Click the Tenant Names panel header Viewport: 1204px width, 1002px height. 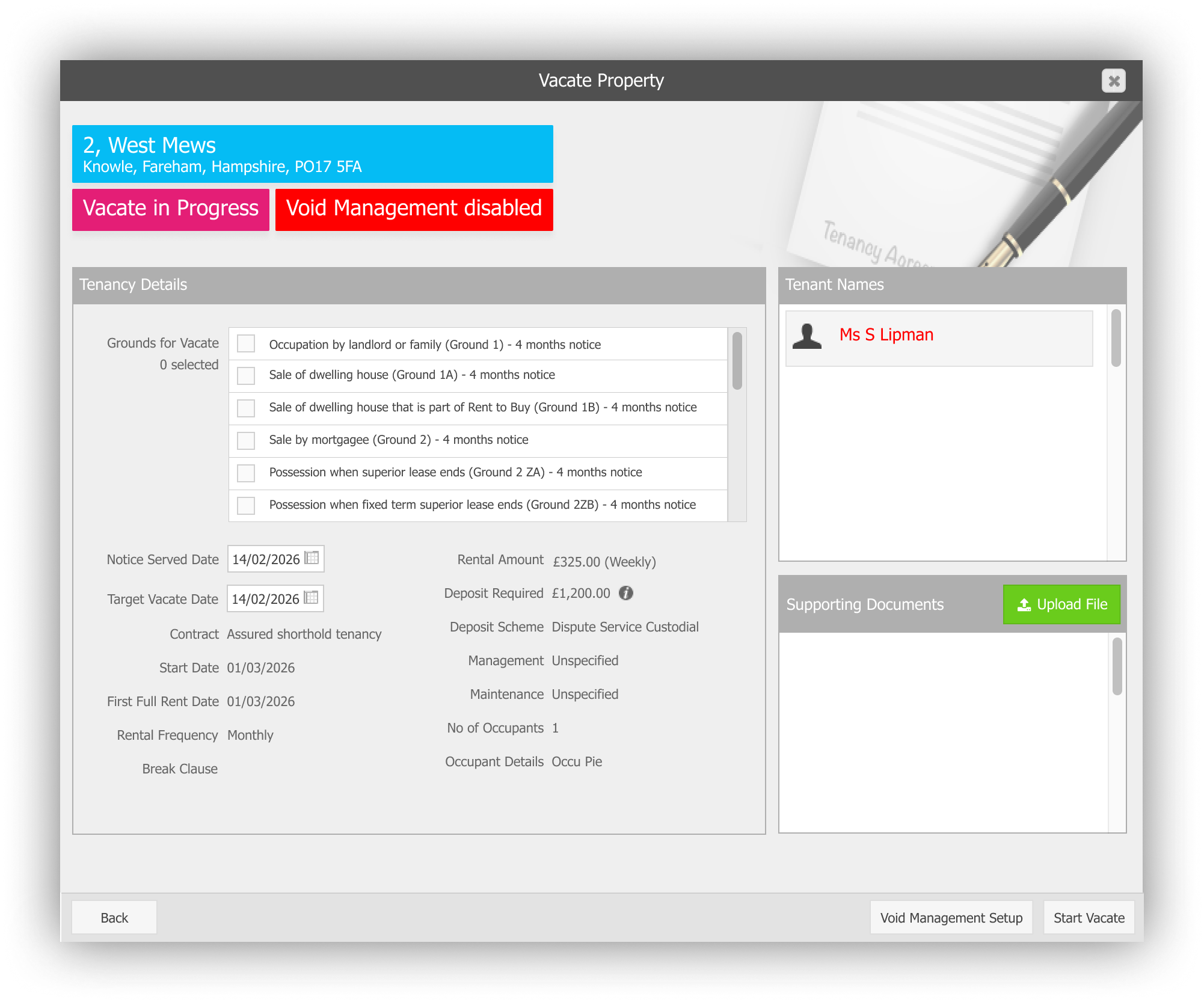click(x=952, y=285)
